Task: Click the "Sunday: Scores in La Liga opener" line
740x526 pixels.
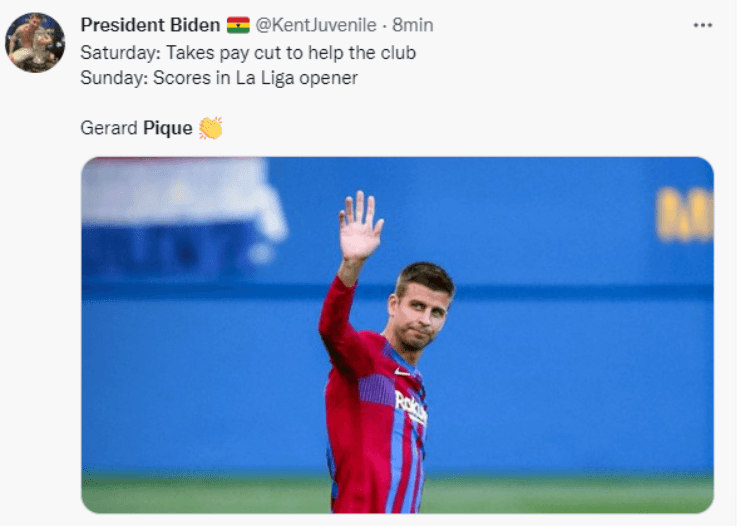Action: pos(219,78)
